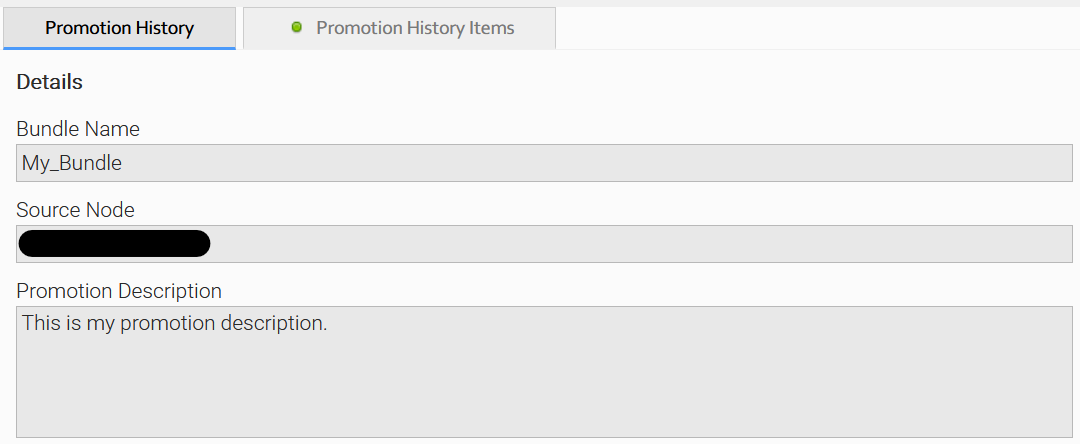Click the Bundle Name label

click(78, 129)
